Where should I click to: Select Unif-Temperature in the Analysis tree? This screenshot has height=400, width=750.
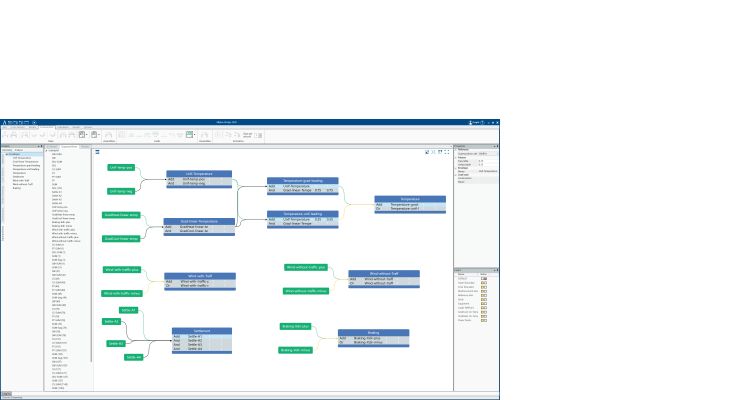point(22,158)
